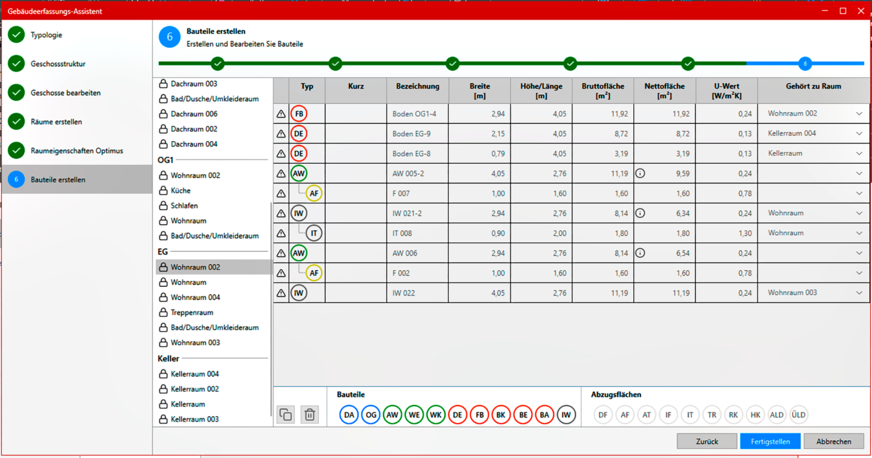Click the Breite value 2,94 of Boden OG1-4
Screen dimensions: 872x458
(x=498, y=114)
